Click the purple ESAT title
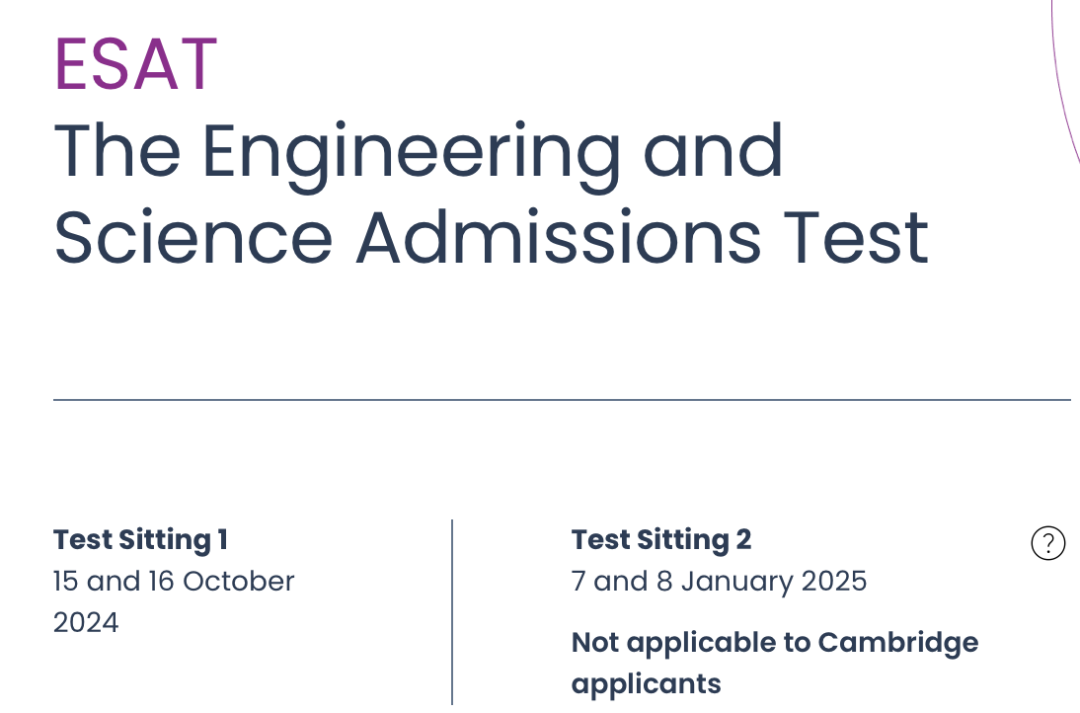 tap(136, 65)
